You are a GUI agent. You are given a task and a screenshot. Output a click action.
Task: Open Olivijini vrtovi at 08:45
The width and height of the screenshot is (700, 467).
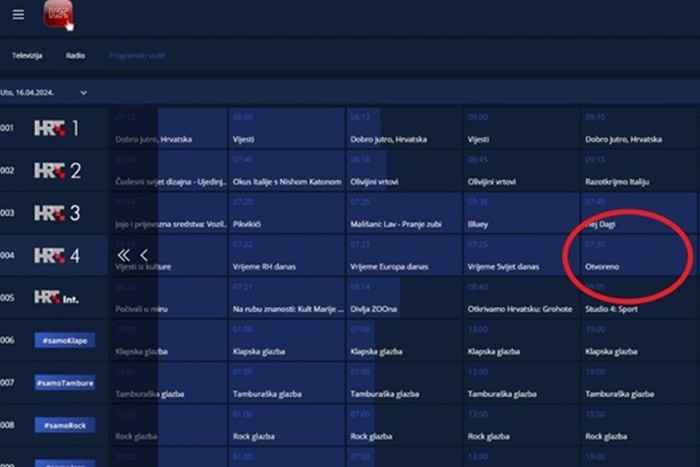[522, 171]
